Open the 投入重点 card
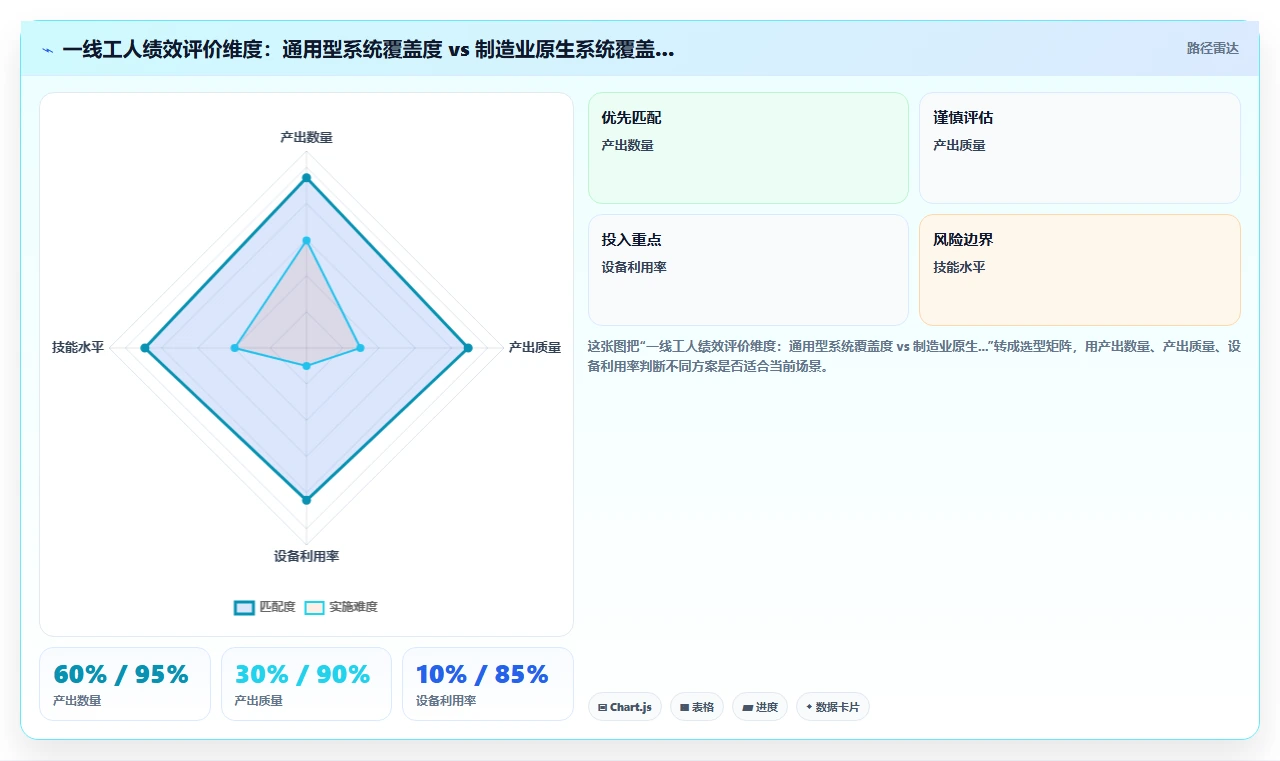Image resolution: width=1280 pixels, height=761 pixels. [x=748, y=270]
